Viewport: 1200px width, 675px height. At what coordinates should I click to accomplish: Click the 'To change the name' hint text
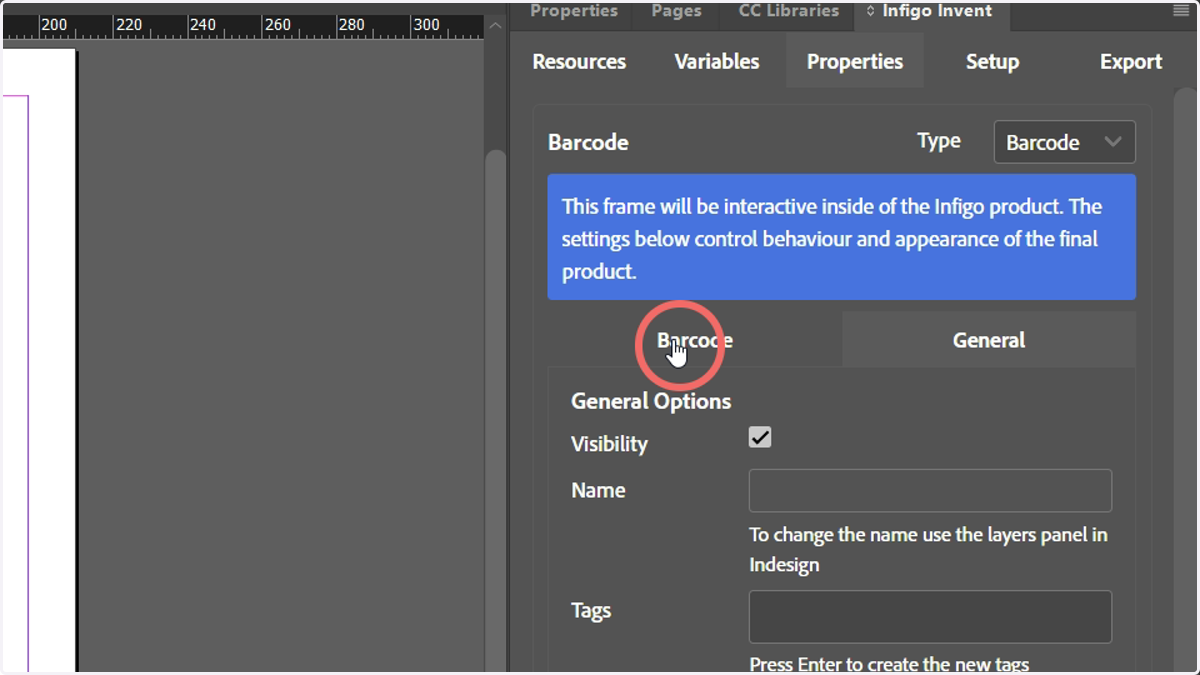928,549
